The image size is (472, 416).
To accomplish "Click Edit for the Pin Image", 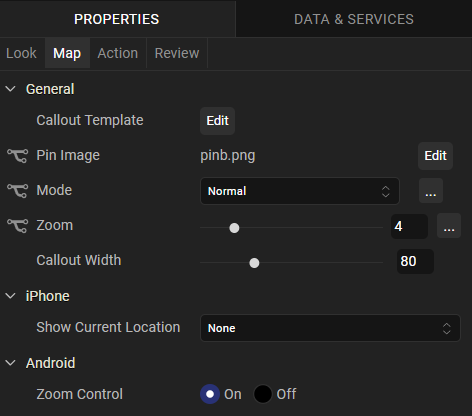I will [435, 156].
